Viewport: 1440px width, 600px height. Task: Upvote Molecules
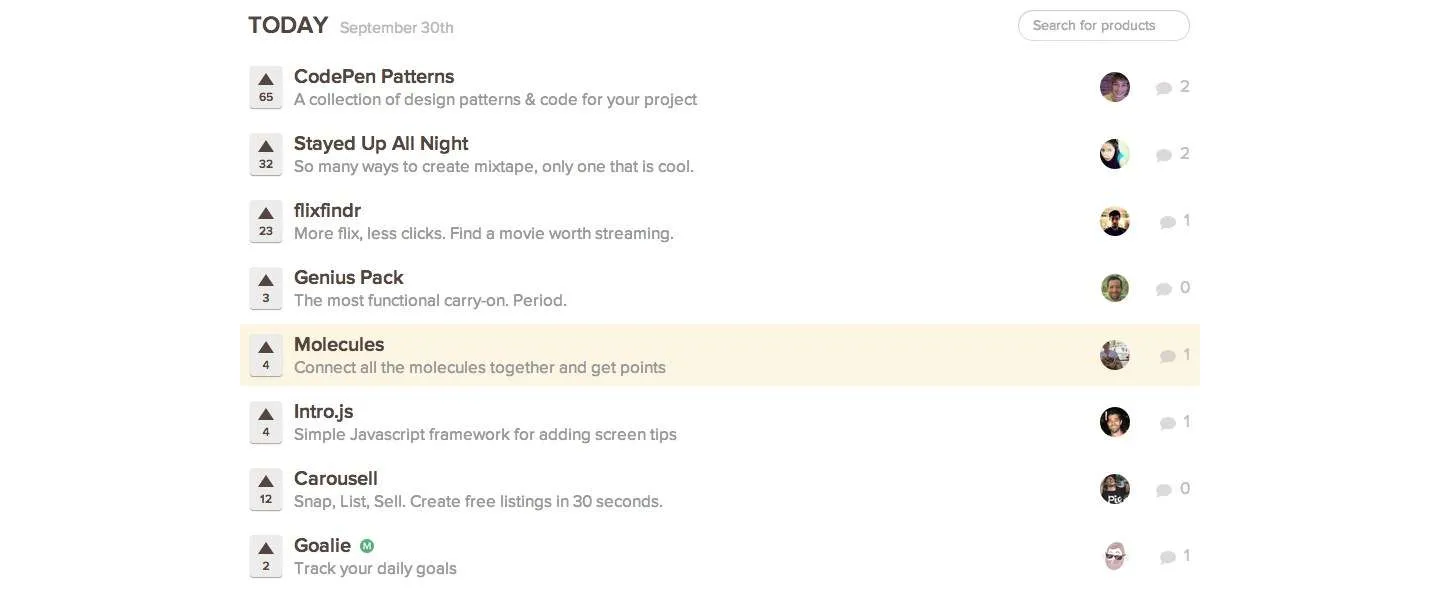pos(265,355)
